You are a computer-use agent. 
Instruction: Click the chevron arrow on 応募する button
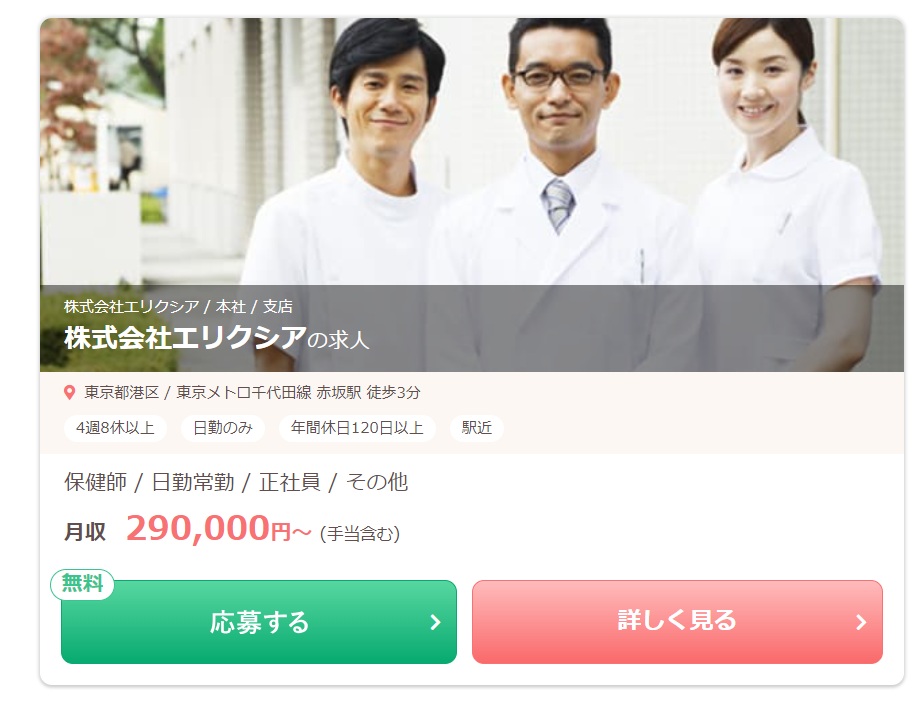click(x=435, y=622)
